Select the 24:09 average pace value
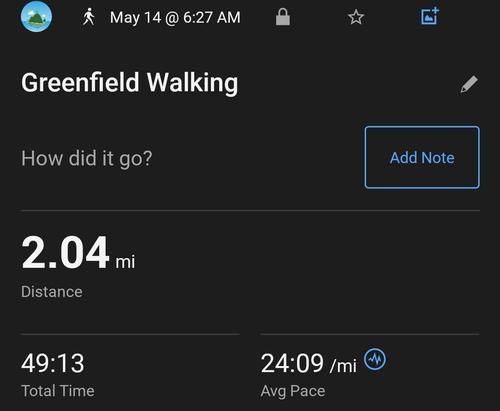This screenshot has width=500, height=411. [292, 363]
